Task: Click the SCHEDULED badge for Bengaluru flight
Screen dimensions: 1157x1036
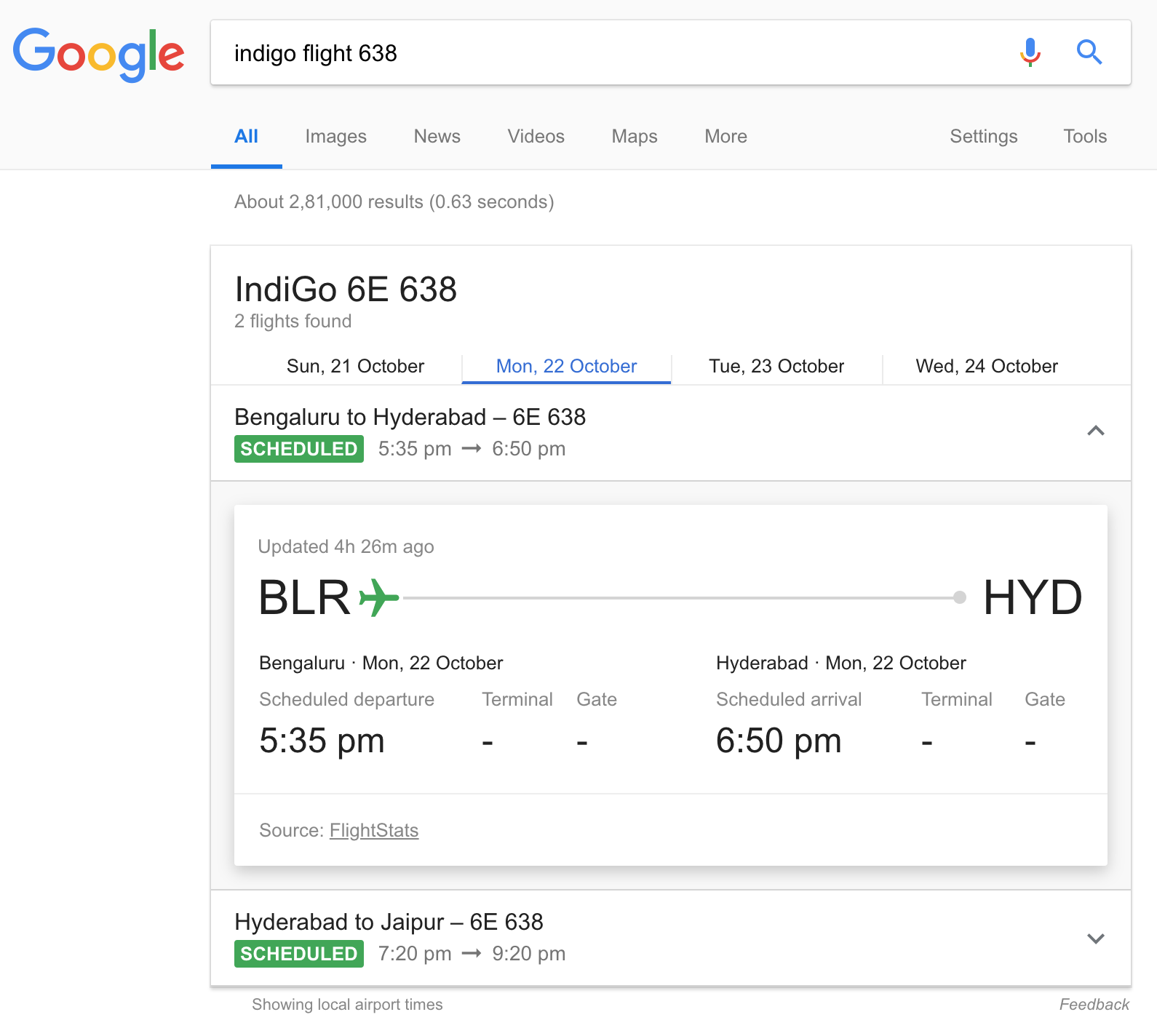Action: point(299,449)
